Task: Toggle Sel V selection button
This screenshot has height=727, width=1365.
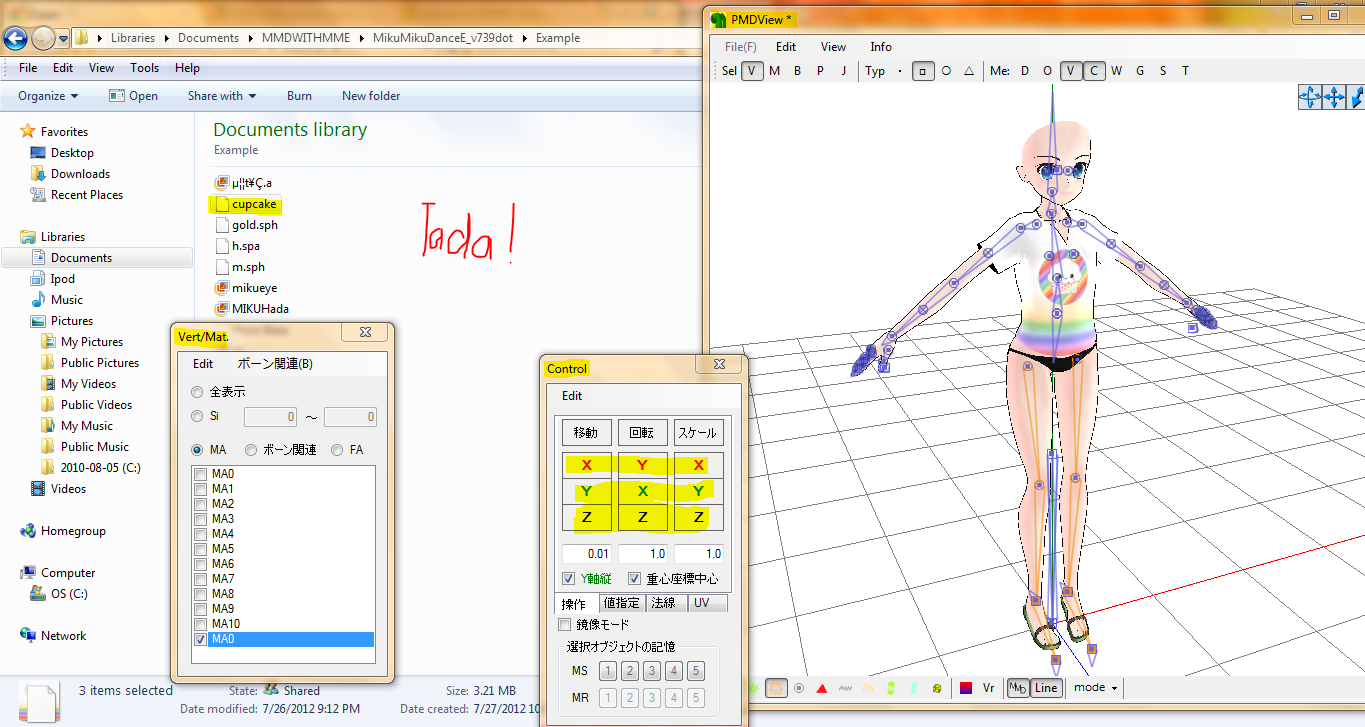Action: click(x=752, y=71)
